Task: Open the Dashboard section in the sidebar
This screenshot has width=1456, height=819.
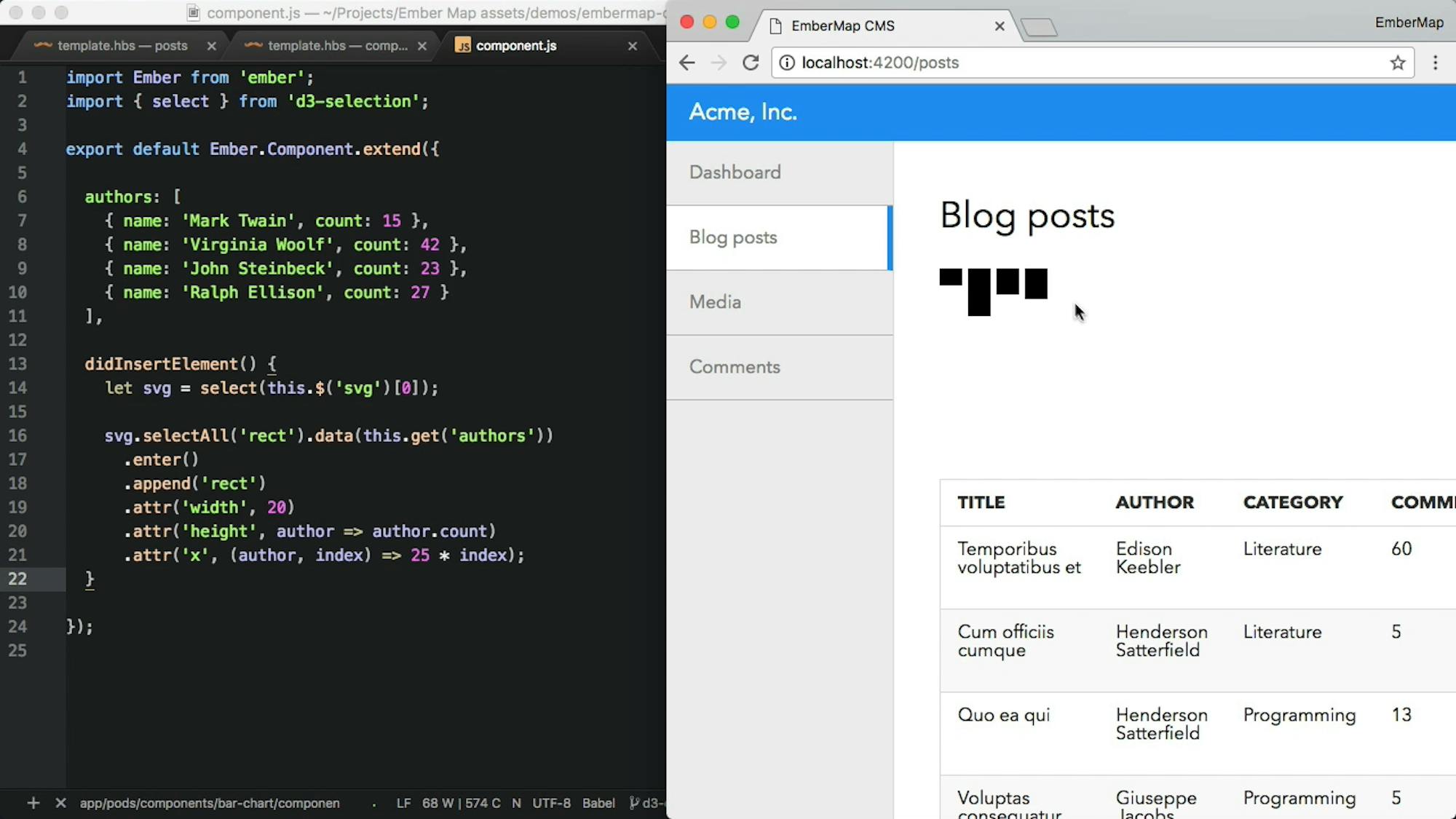Action: click(735, 173)
